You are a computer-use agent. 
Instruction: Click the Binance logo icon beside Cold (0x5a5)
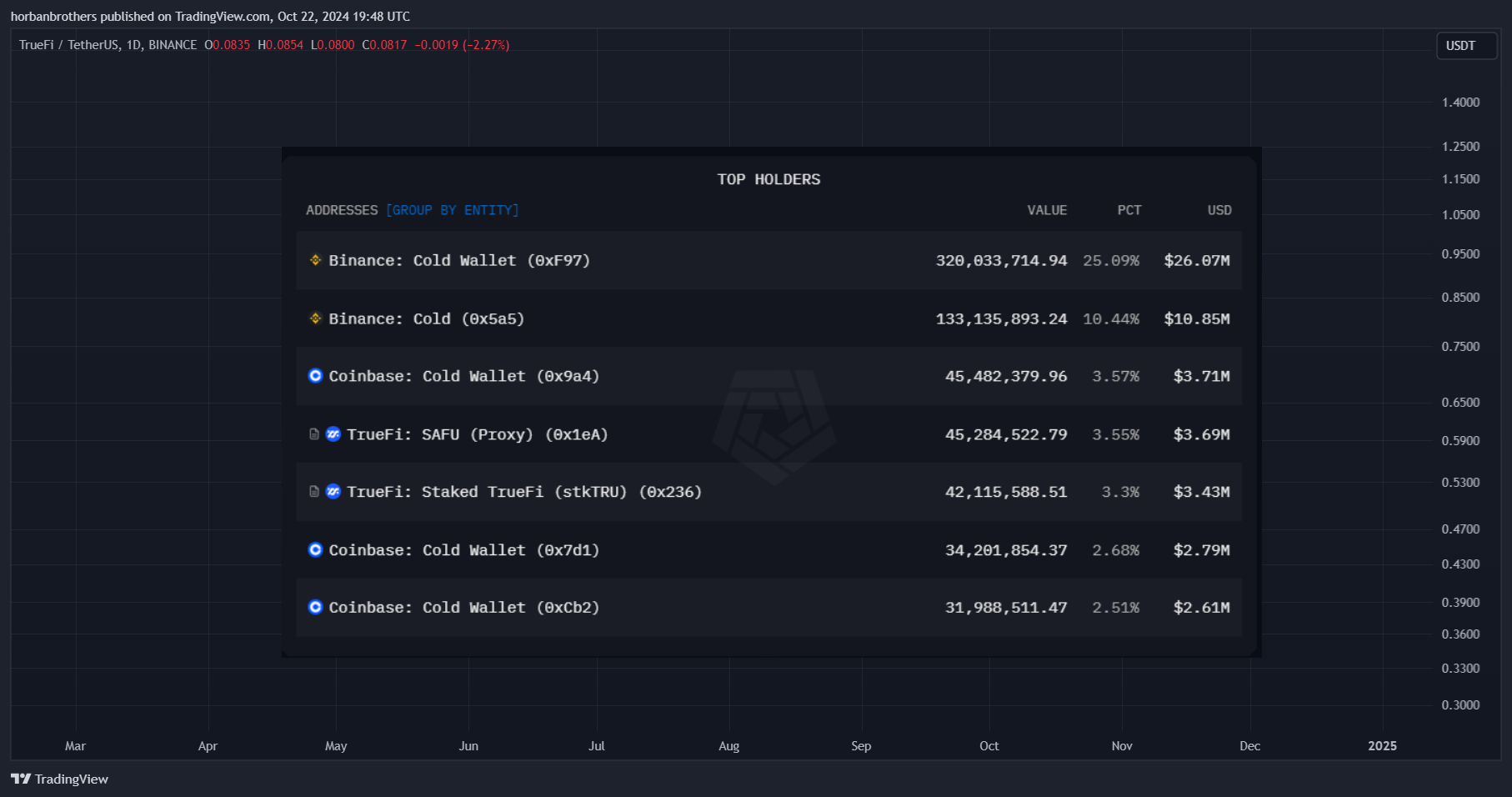315,318
